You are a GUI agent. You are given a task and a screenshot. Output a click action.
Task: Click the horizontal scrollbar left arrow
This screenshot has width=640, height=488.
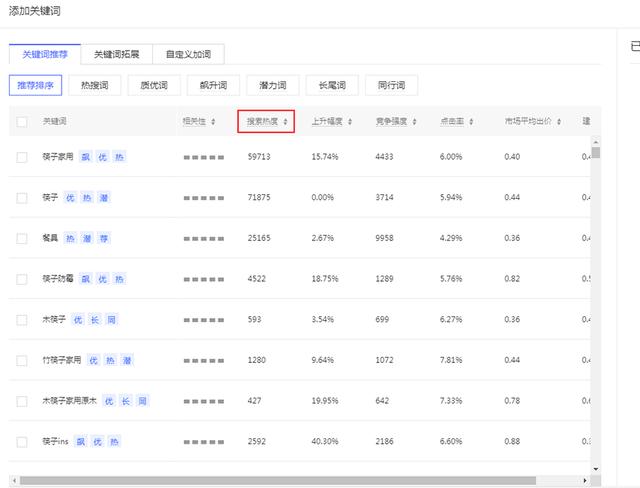pyautogui.click(x=15, y=481)
